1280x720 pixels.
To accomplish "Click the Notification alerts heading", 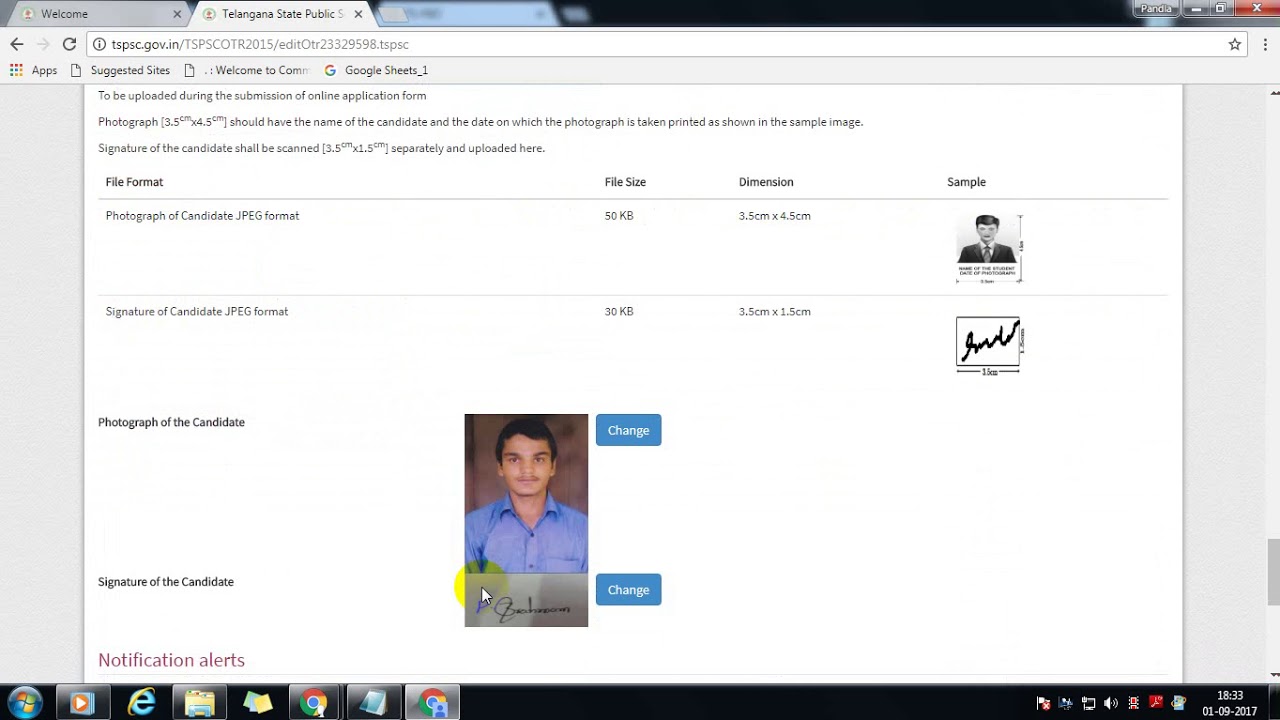I will pyautogui.click(x=171, y=660).
